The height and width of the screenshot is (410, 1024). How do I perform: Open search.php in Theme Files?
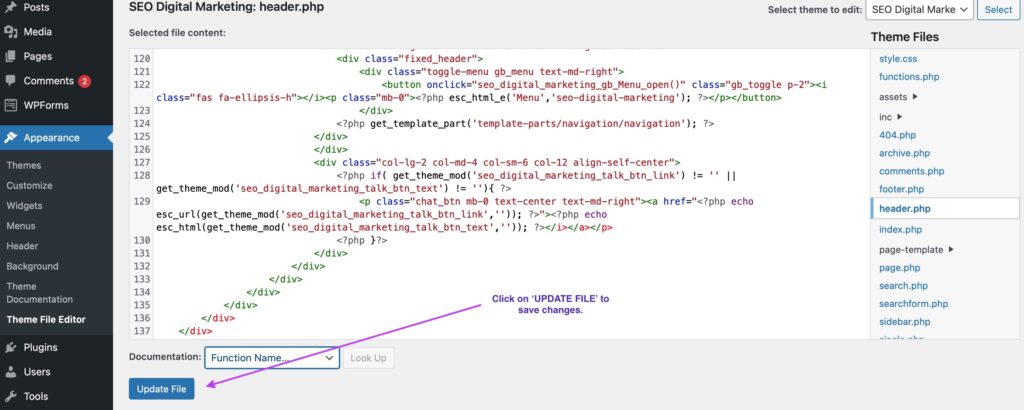pos(903,286)
